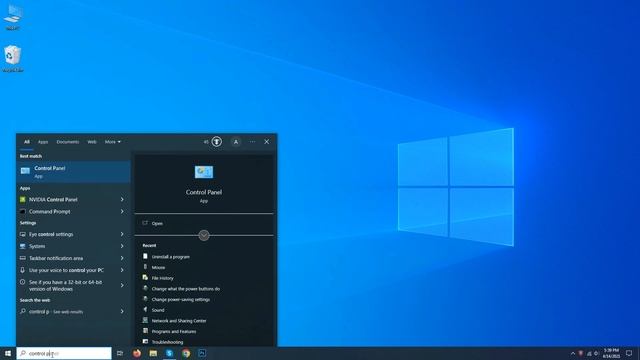Screen dimensions: 640x360
Task: Expand System settings result arrow
Action: pyautogui.click(x=122, y=246)
